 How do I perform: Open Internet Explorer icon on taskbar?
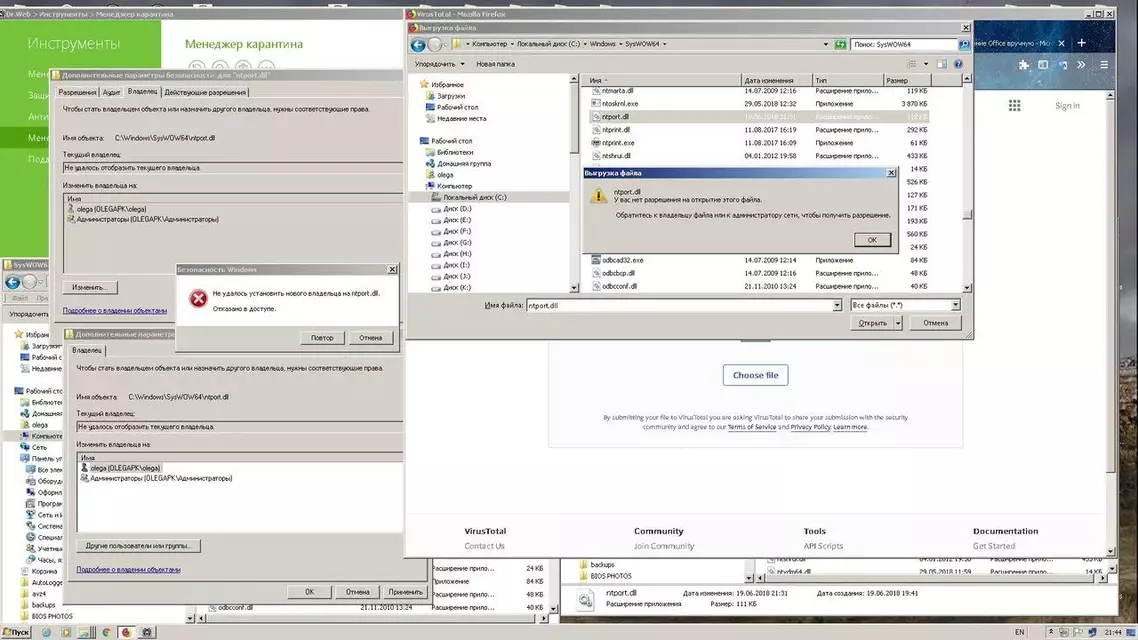pyautogui.click(x=46, y=632)
